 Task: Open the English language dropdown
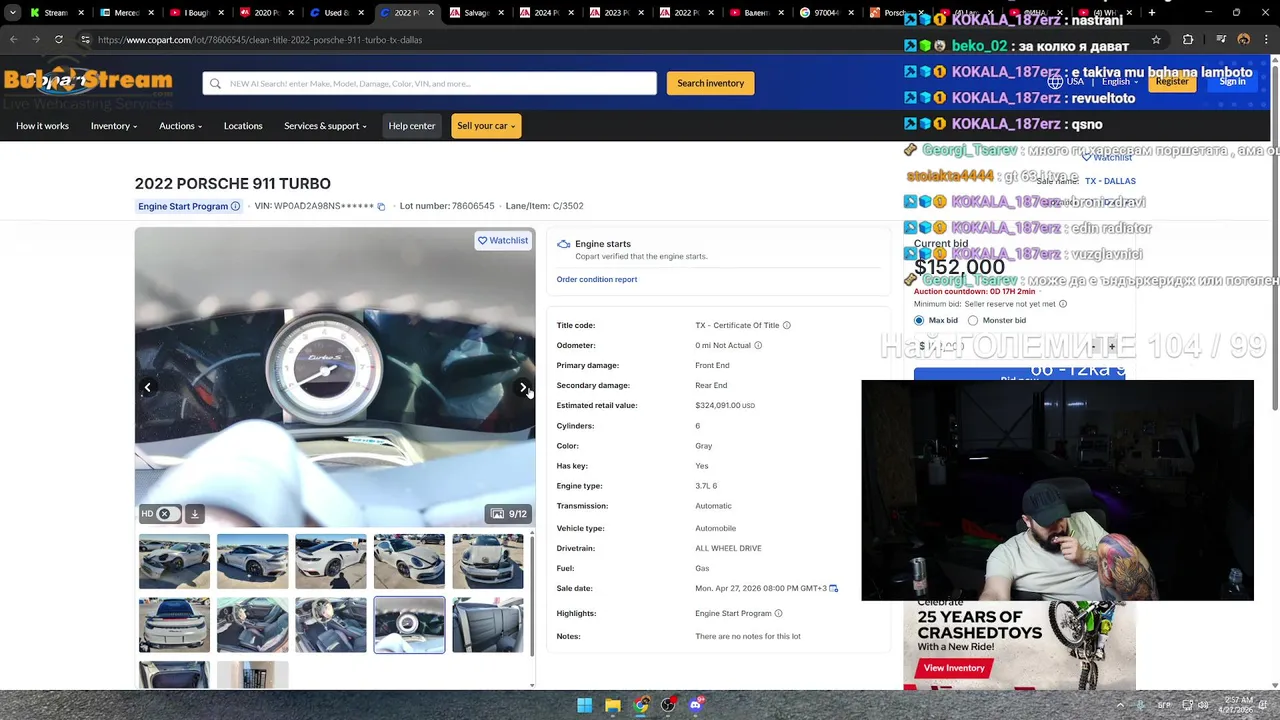coord(1120,82)
